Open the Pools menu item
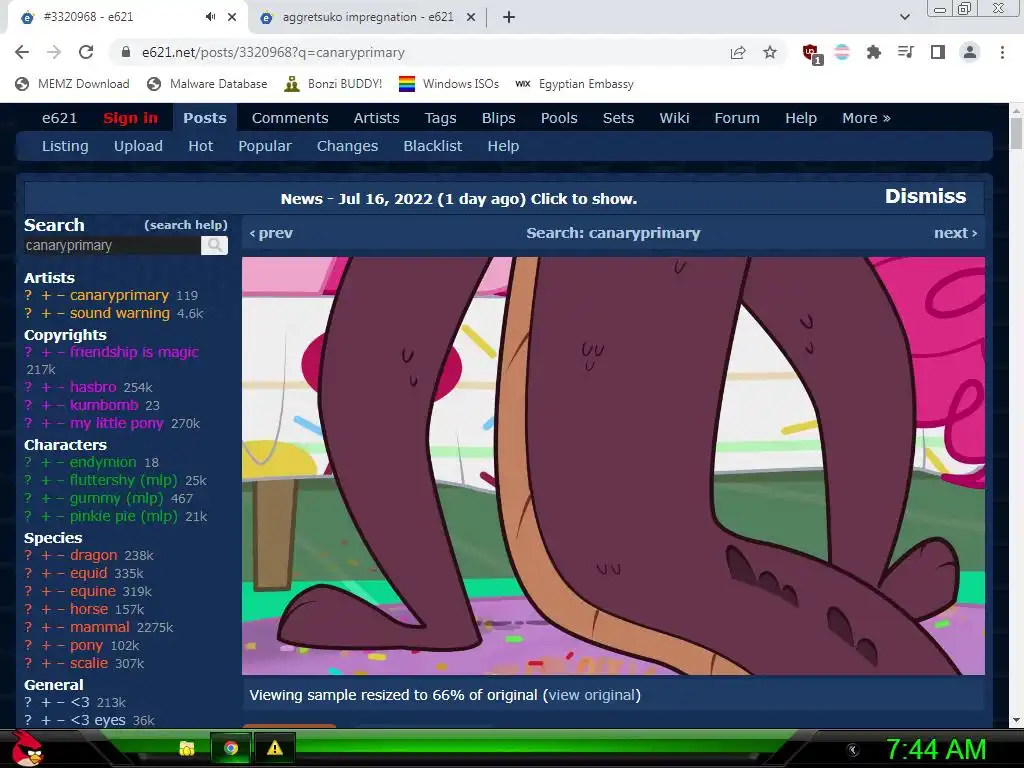 pyautogui.click(x=559, y=118)
